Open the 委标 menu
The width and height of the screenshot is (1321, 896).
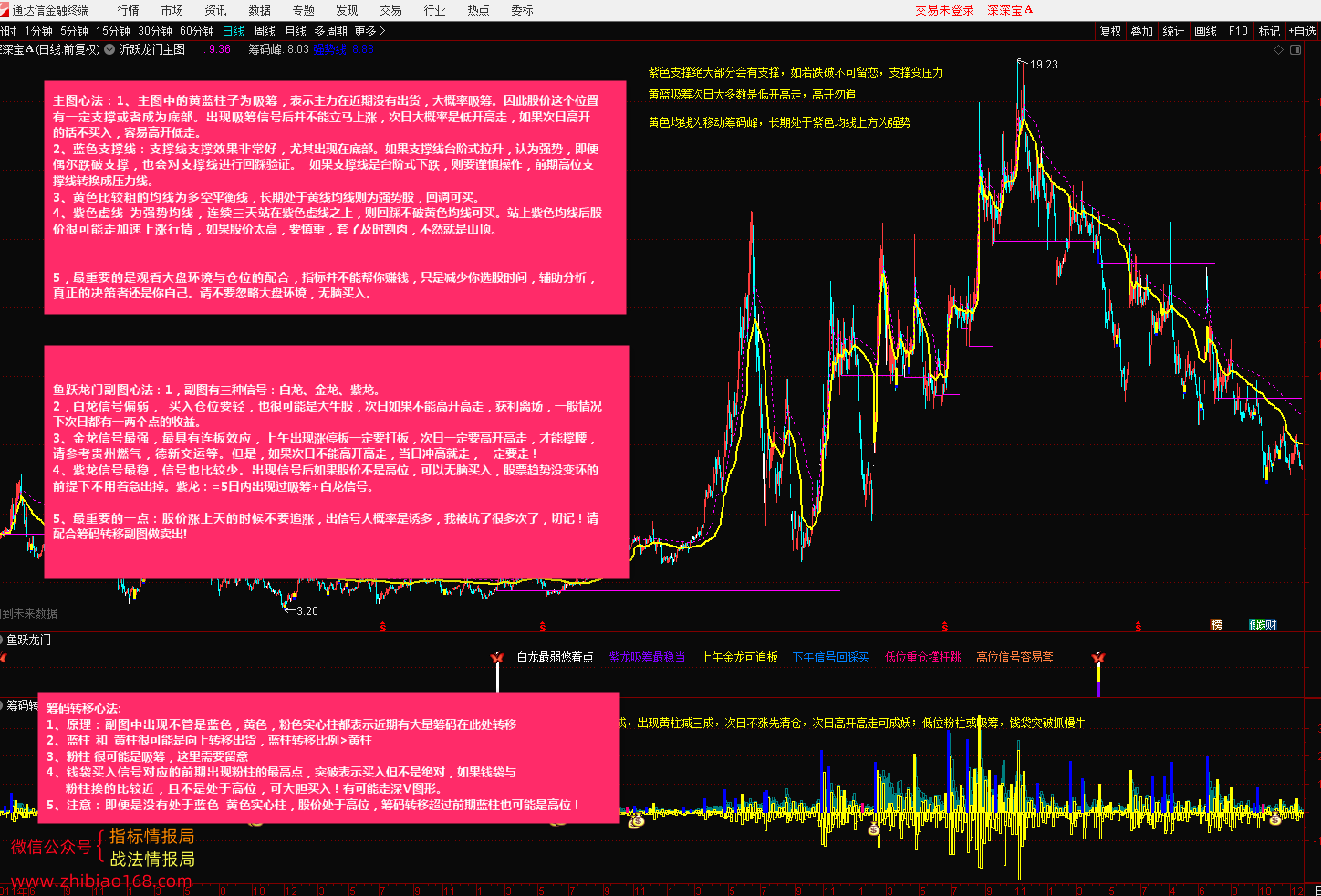pos(522,10)
